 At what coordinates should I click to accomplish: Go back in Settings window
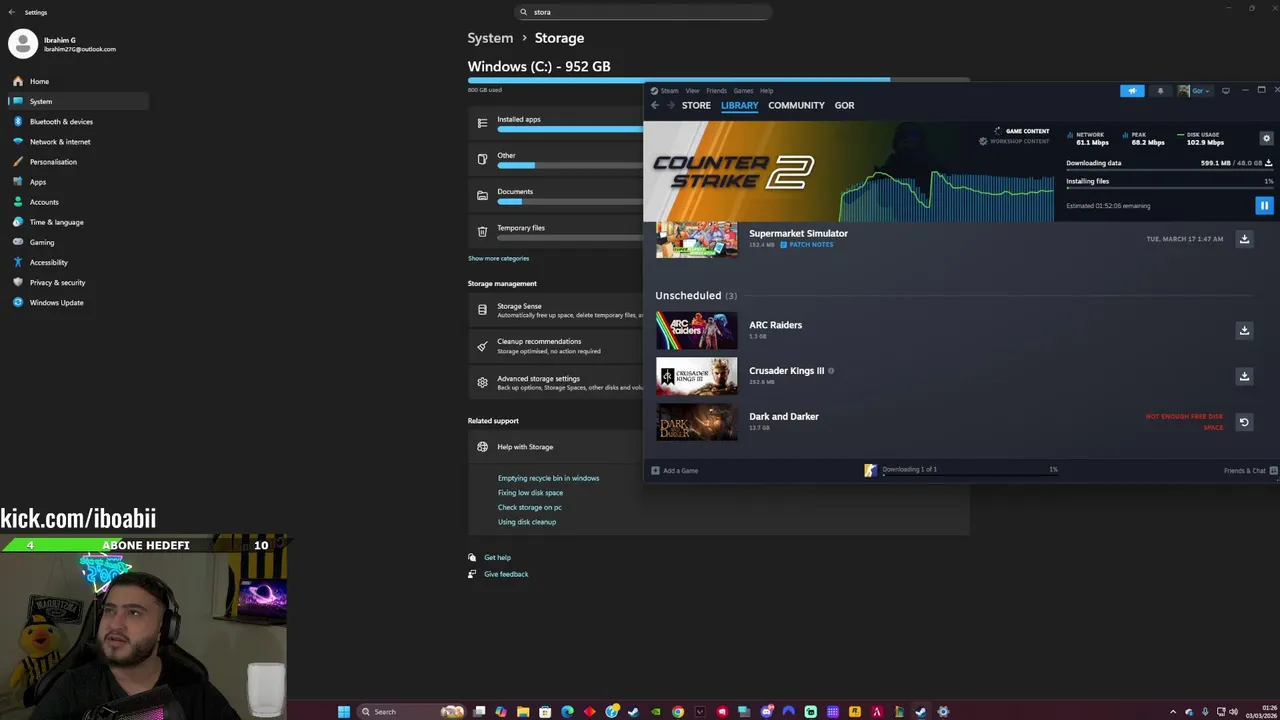coord(12,12)
